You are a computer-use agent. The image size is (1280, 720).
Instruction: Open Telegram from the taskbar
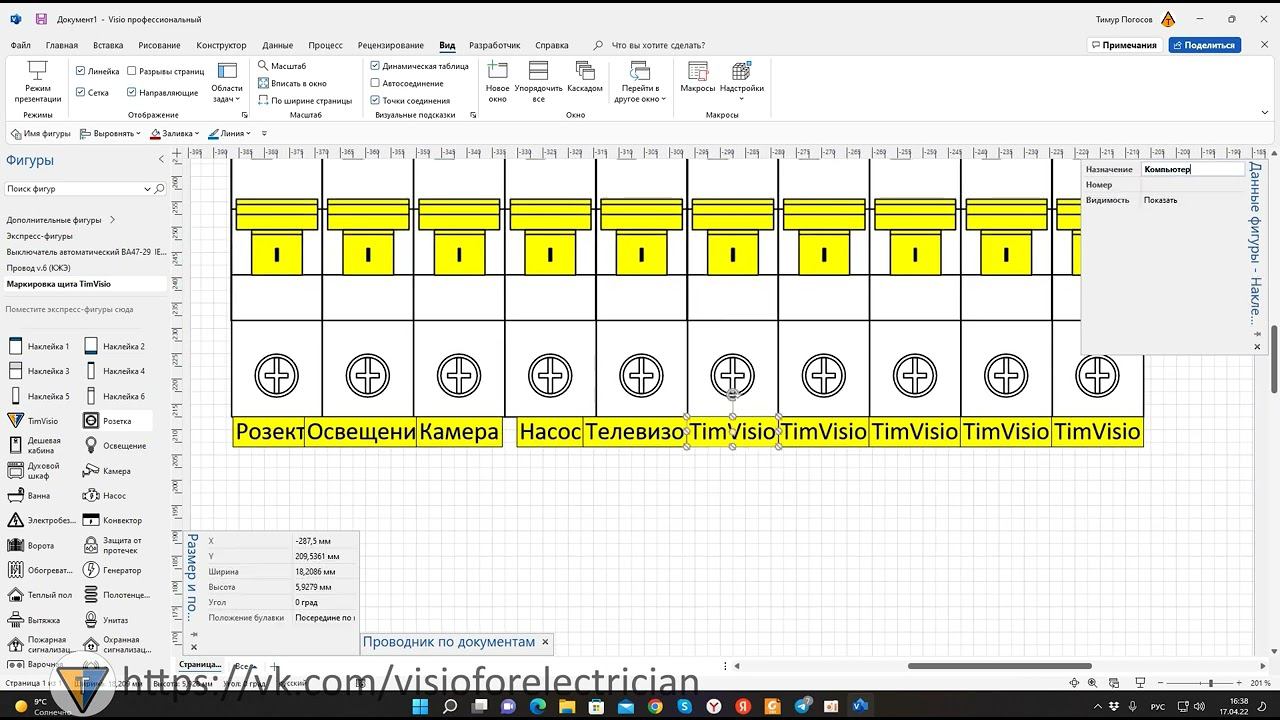tap(804, 706)
